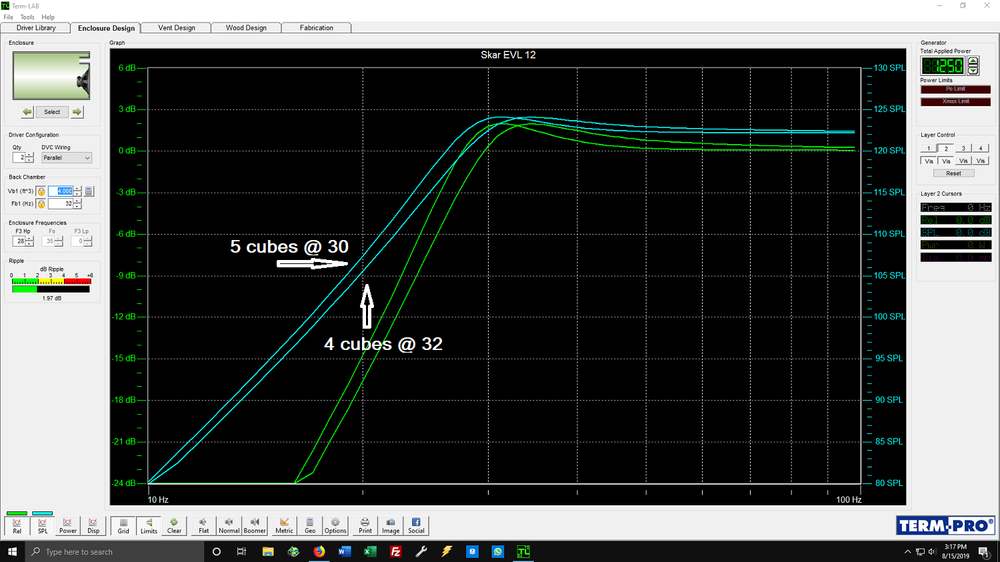Open the Vb1 calculator icon
The height and width of the screenshot is (562, 1000).
click(x=89, y=191)
